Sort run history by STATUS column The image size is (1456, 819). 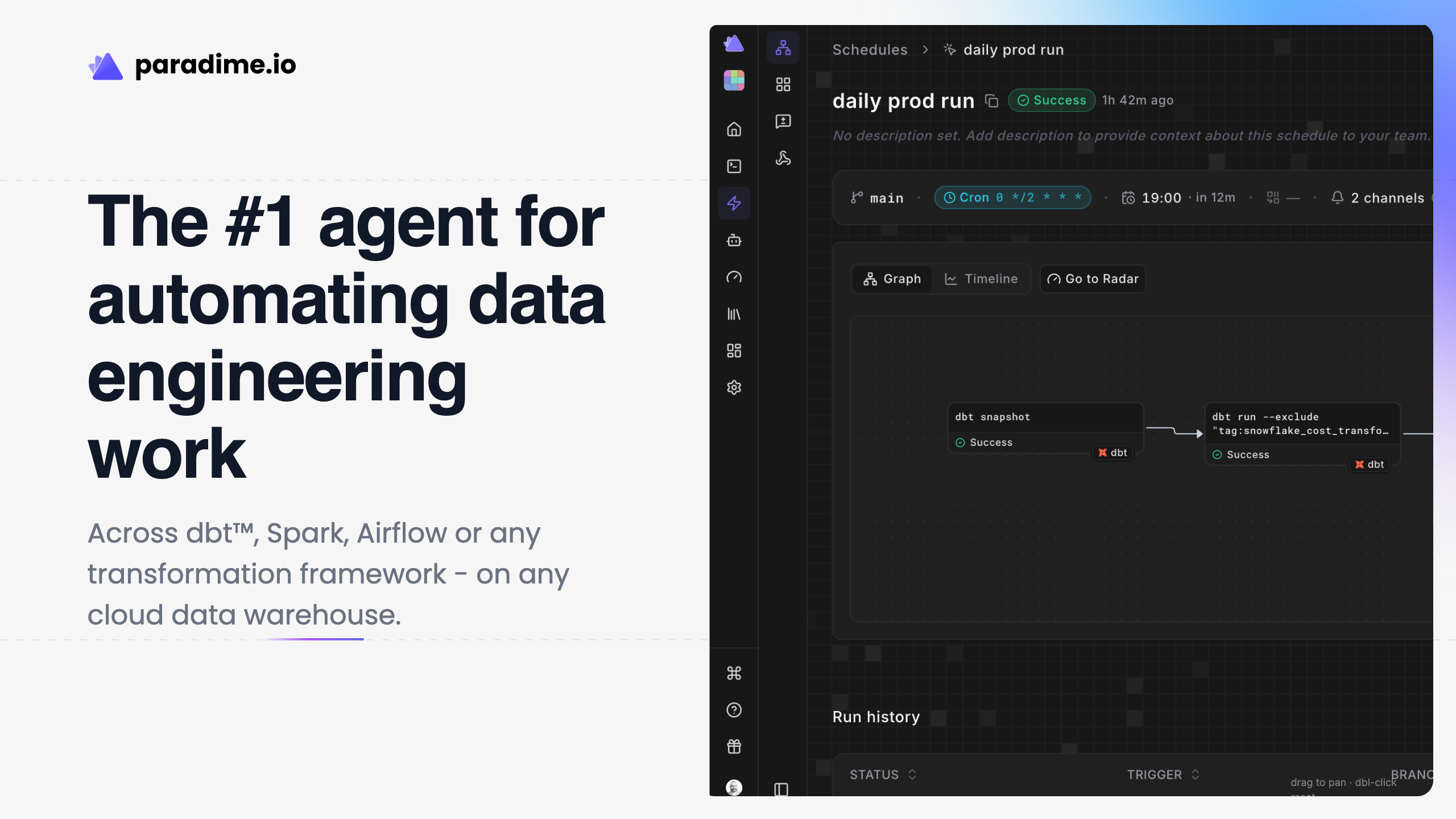point(883,775)
